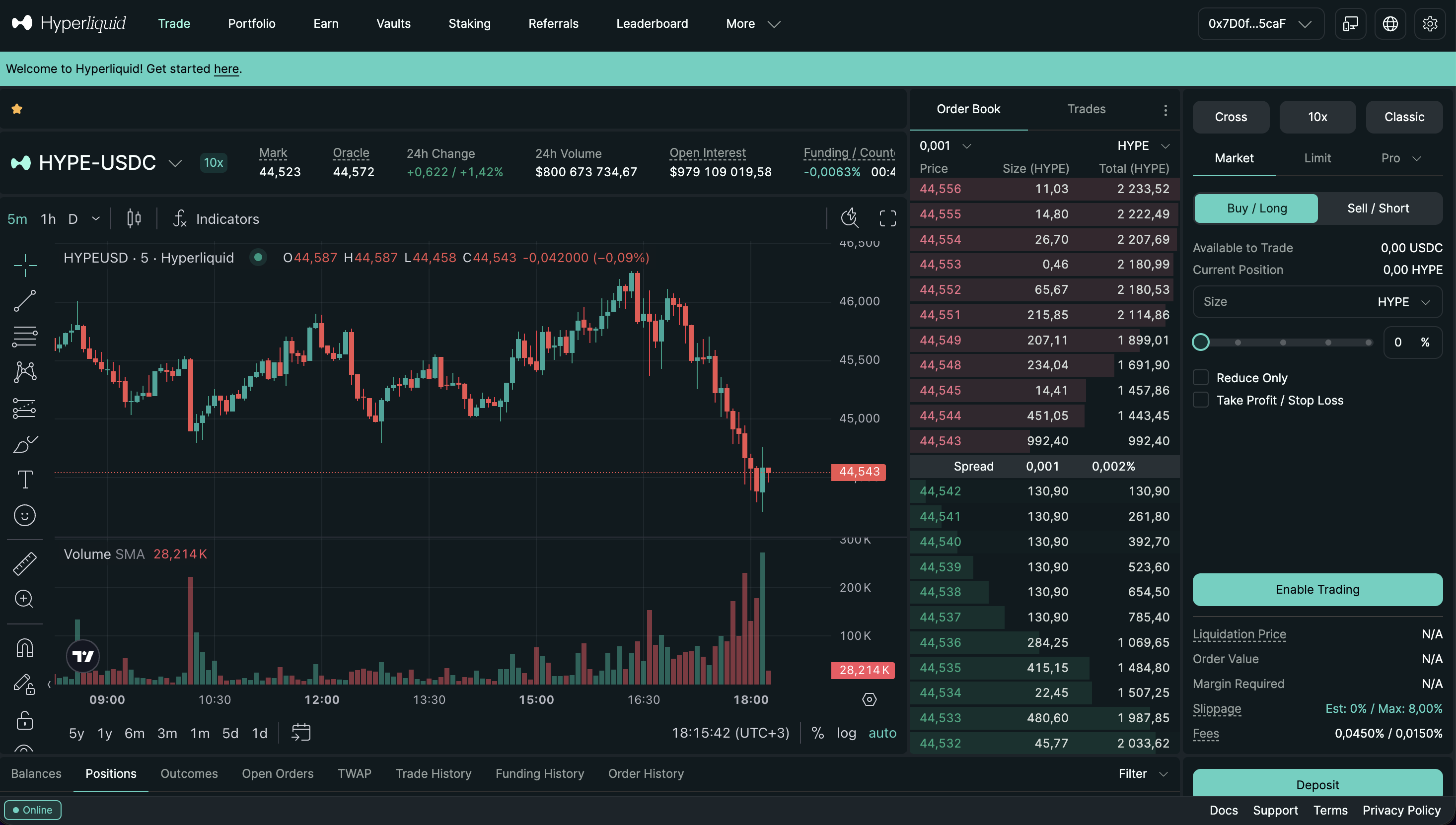
Task: Select the crosshair cursor tool
Action: click(25, 265)
